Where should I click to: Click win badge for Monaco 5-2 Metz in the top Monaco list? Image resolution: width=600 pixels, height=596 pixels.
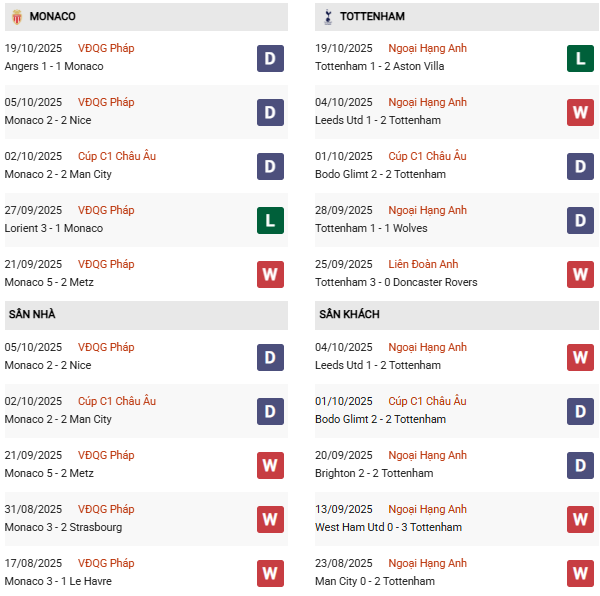(x=270, y=274)
